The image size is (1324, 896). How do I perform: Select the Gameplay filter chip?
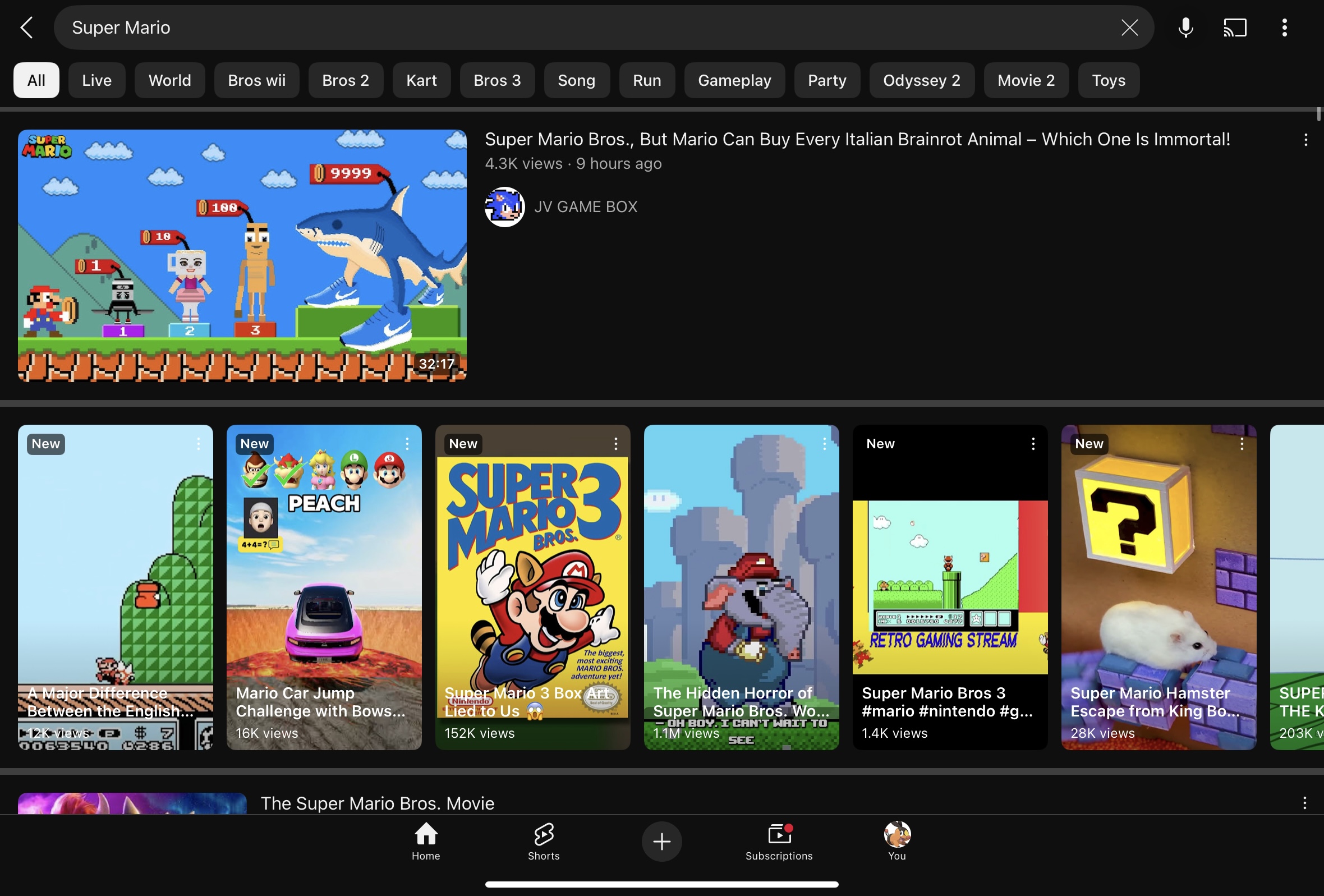[734, 80]
